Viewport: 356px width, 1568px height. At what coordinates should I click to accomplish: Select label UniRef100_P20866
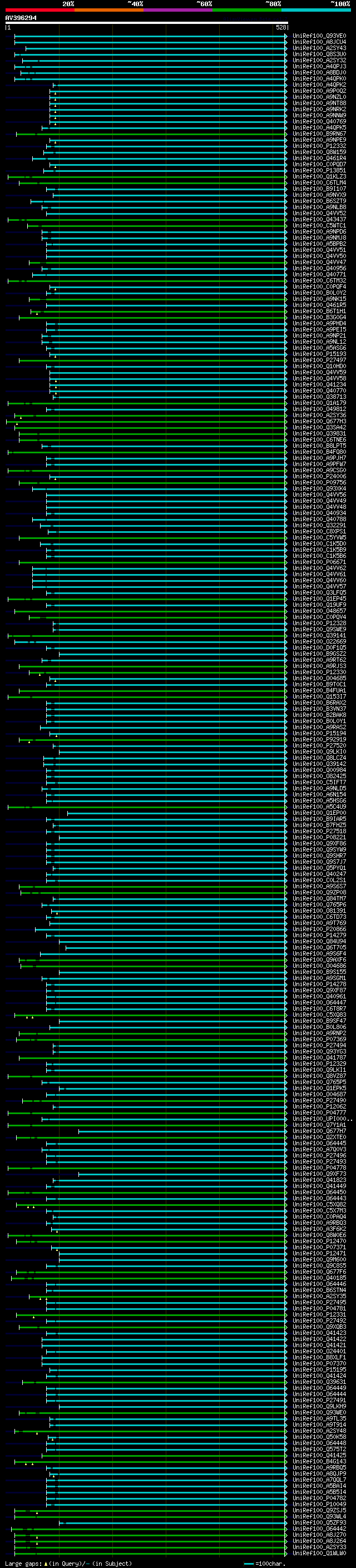click(x=319, y=929)
